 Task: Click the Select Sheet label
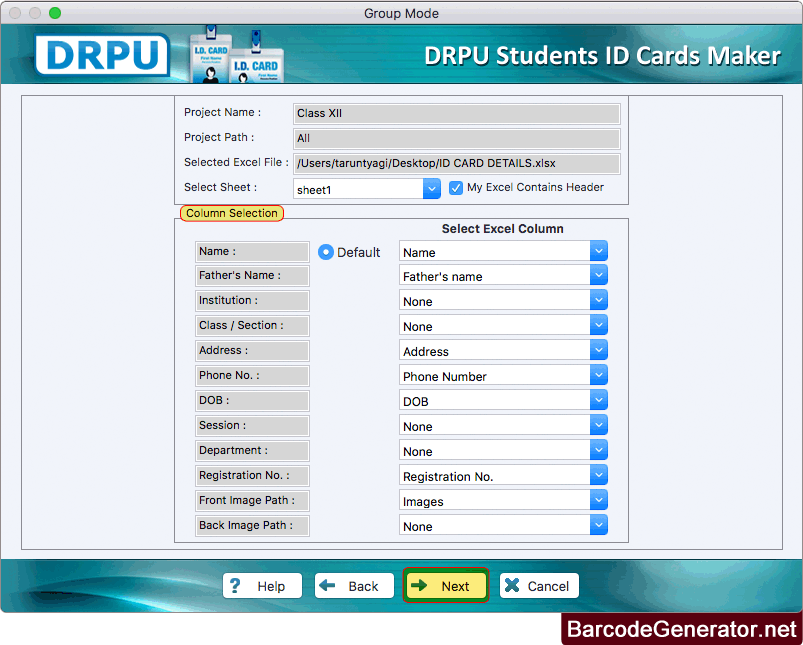(x=220, y=188)
